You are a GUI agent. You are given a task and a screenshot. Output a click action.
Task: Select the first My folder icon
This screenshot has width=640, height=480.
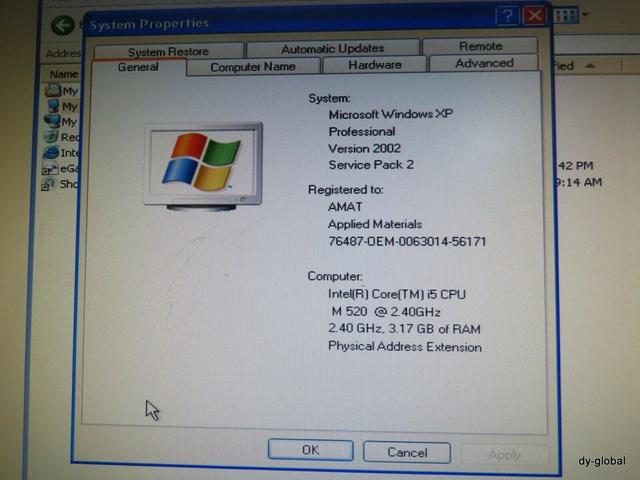pos(53,90)
